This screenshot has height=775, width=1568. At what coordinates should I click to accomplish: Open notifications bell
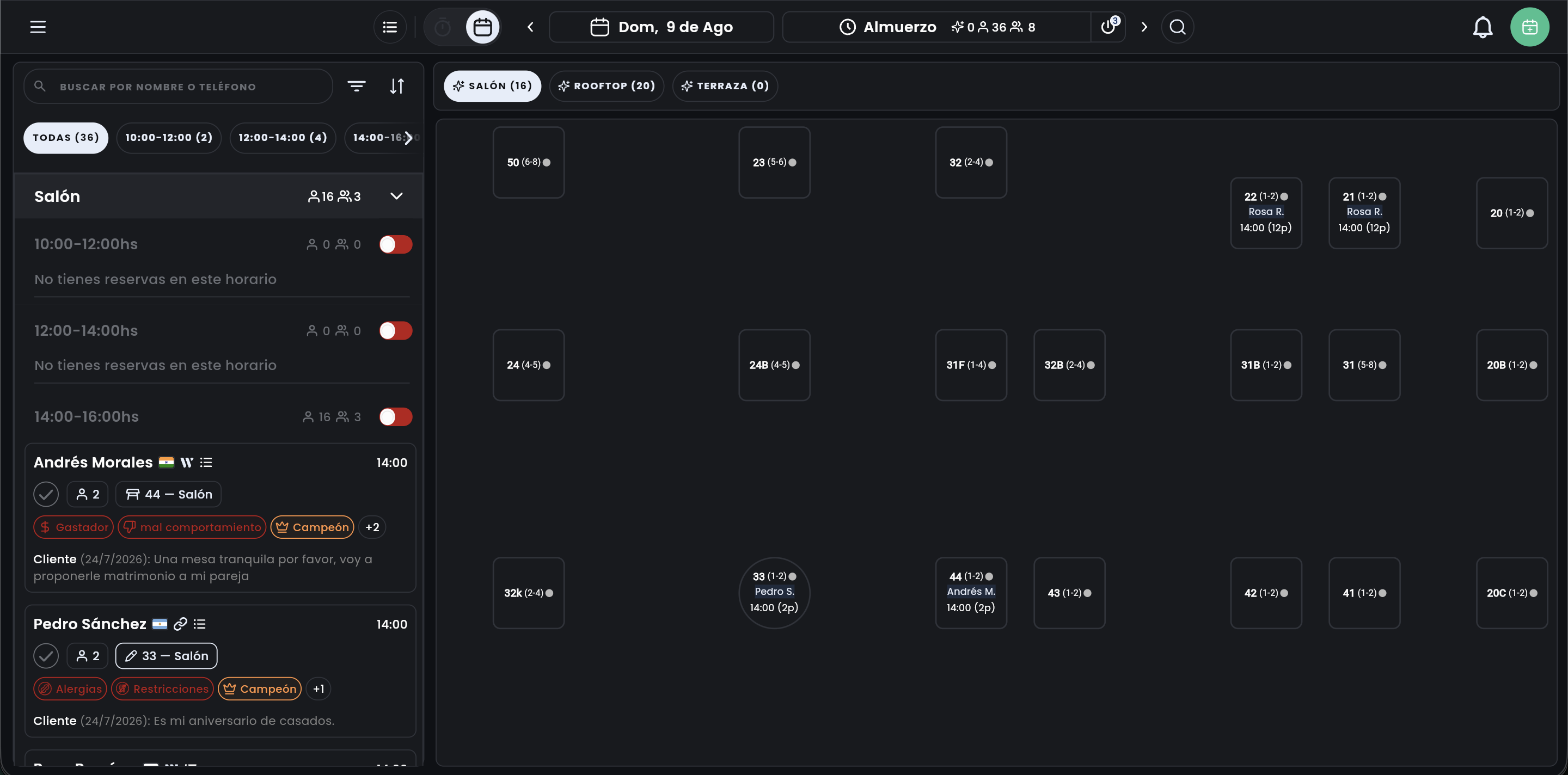click(x=1482, y=27)
